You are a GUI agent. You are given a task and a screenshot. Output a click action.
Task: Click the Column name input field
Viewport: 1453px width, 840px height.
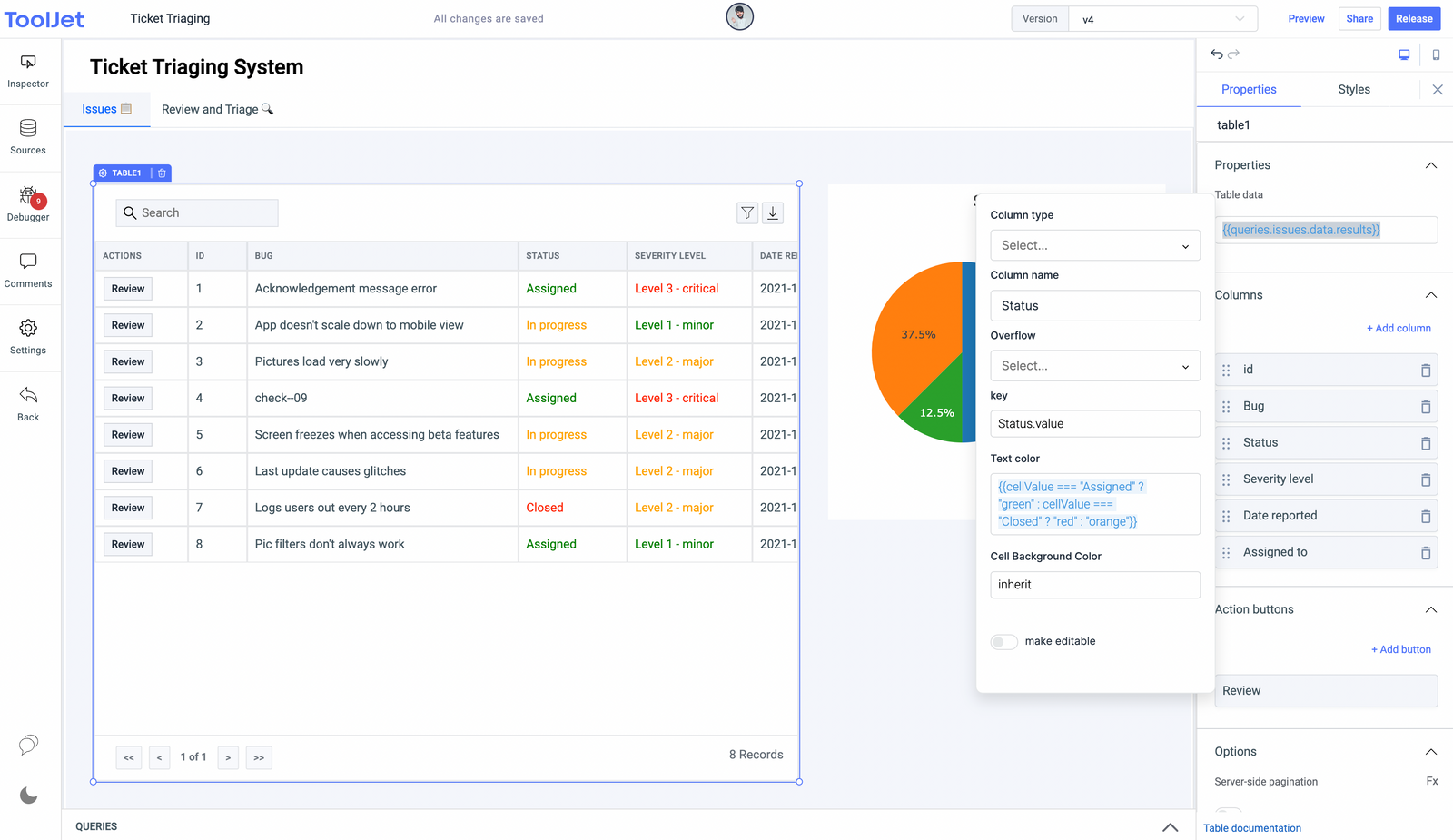1095,306
